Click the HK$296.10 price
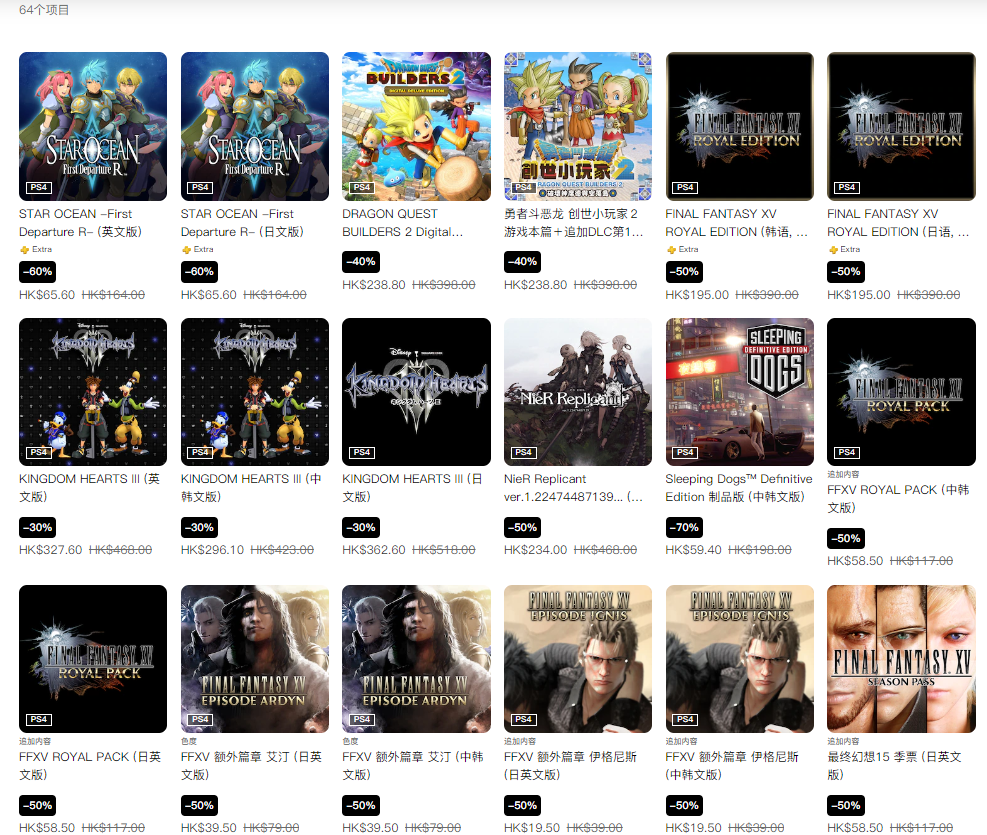 click(x=212, y=550)
